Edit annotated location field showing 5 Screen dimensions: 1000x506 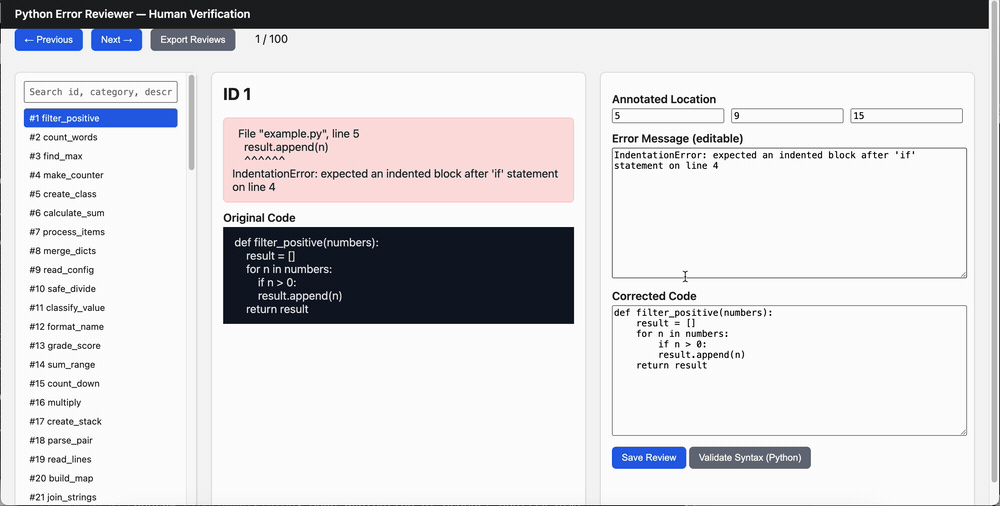(668, 115)
